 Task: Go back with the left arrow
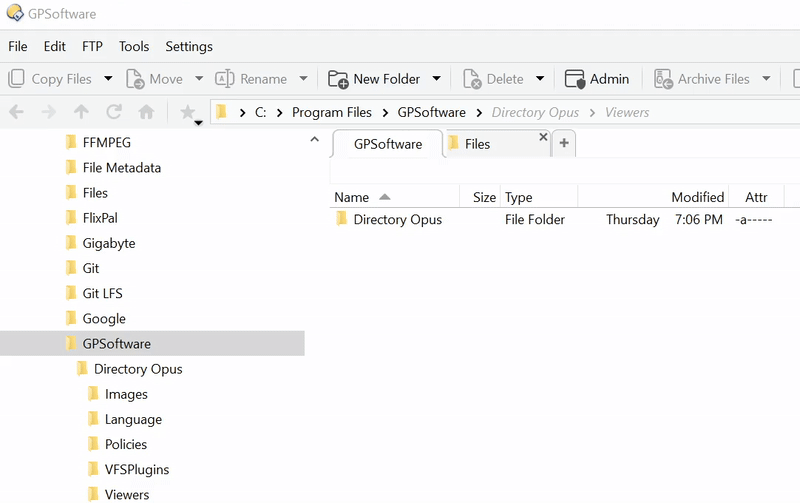coord(16,112)
